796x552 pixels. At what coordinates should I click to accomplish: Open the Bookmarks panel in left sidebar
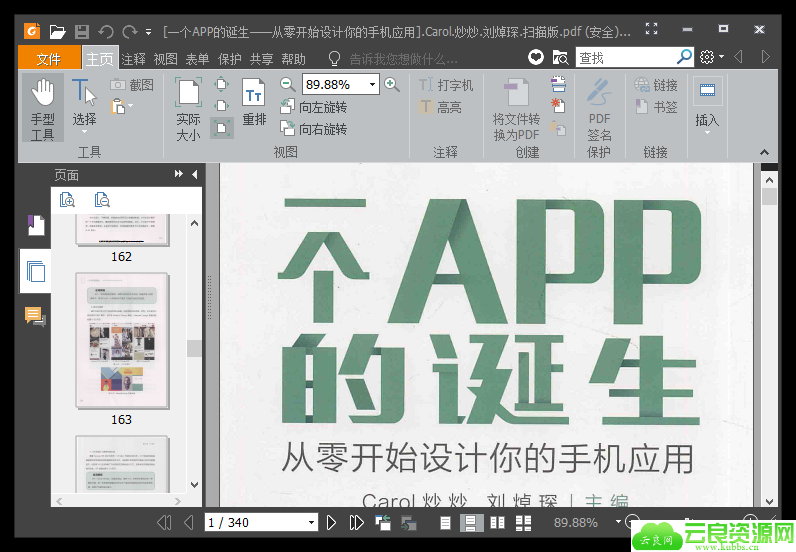(x=36, y=225)
